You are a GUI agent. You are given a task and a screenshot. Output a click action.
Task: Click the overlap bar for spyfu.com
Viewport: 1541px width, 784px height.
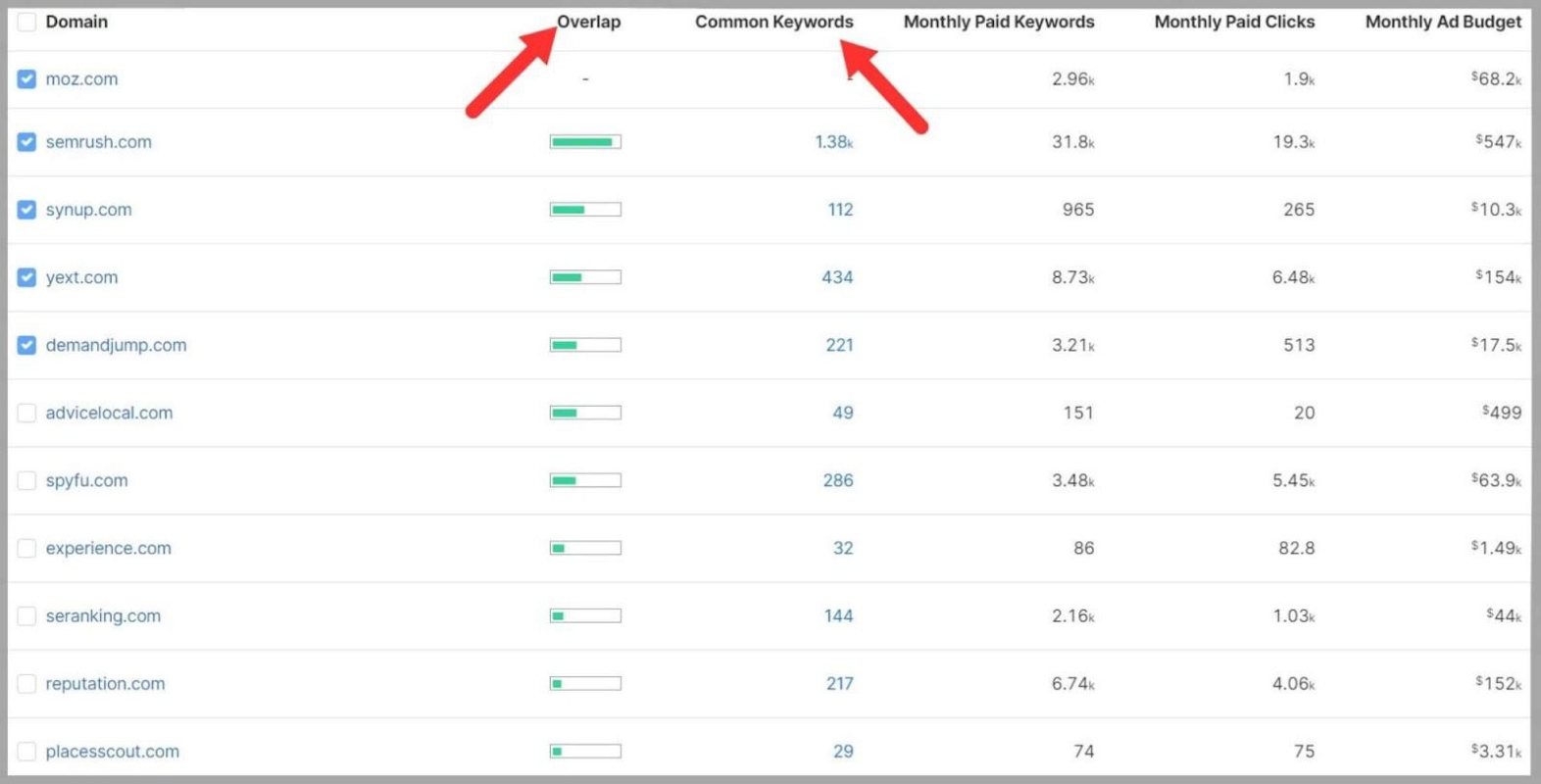coord(585,480)
